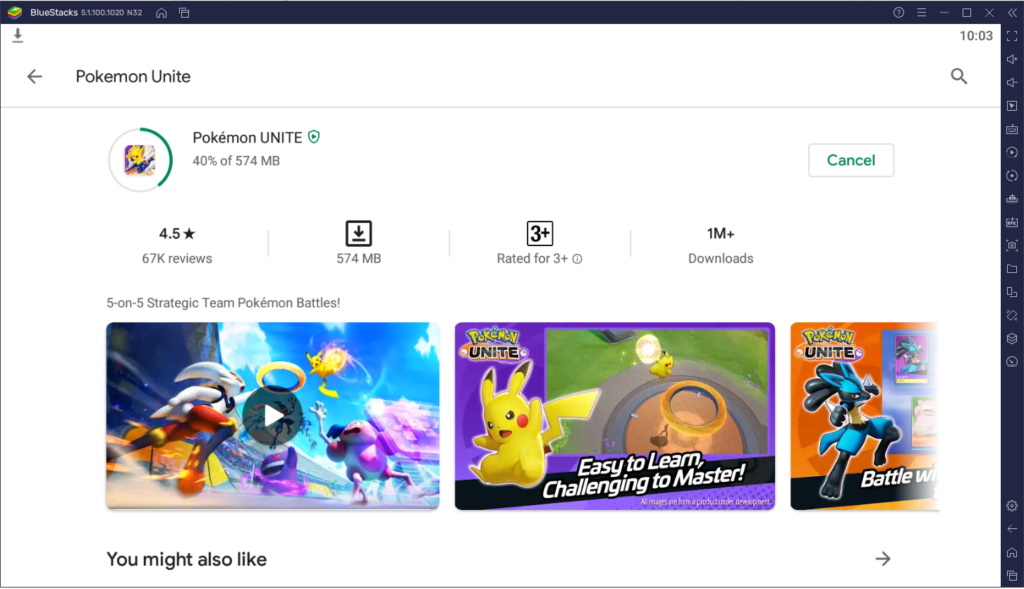Click the downloads arrow icon below the titlebar
Screen dimensions: 1024x589
(17, 35)
